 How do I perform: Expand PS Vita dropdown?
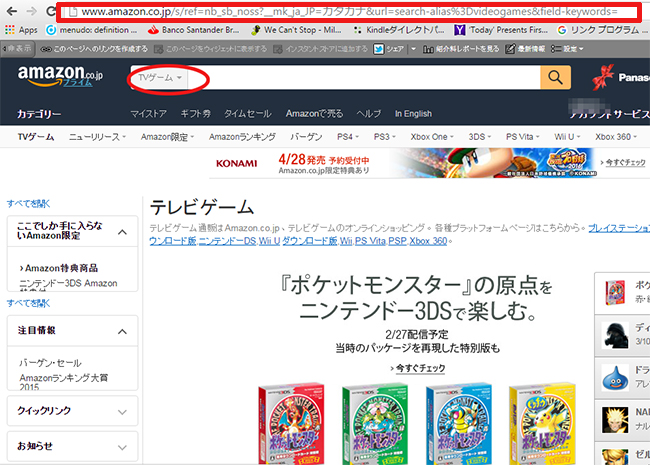pos(523,137)
